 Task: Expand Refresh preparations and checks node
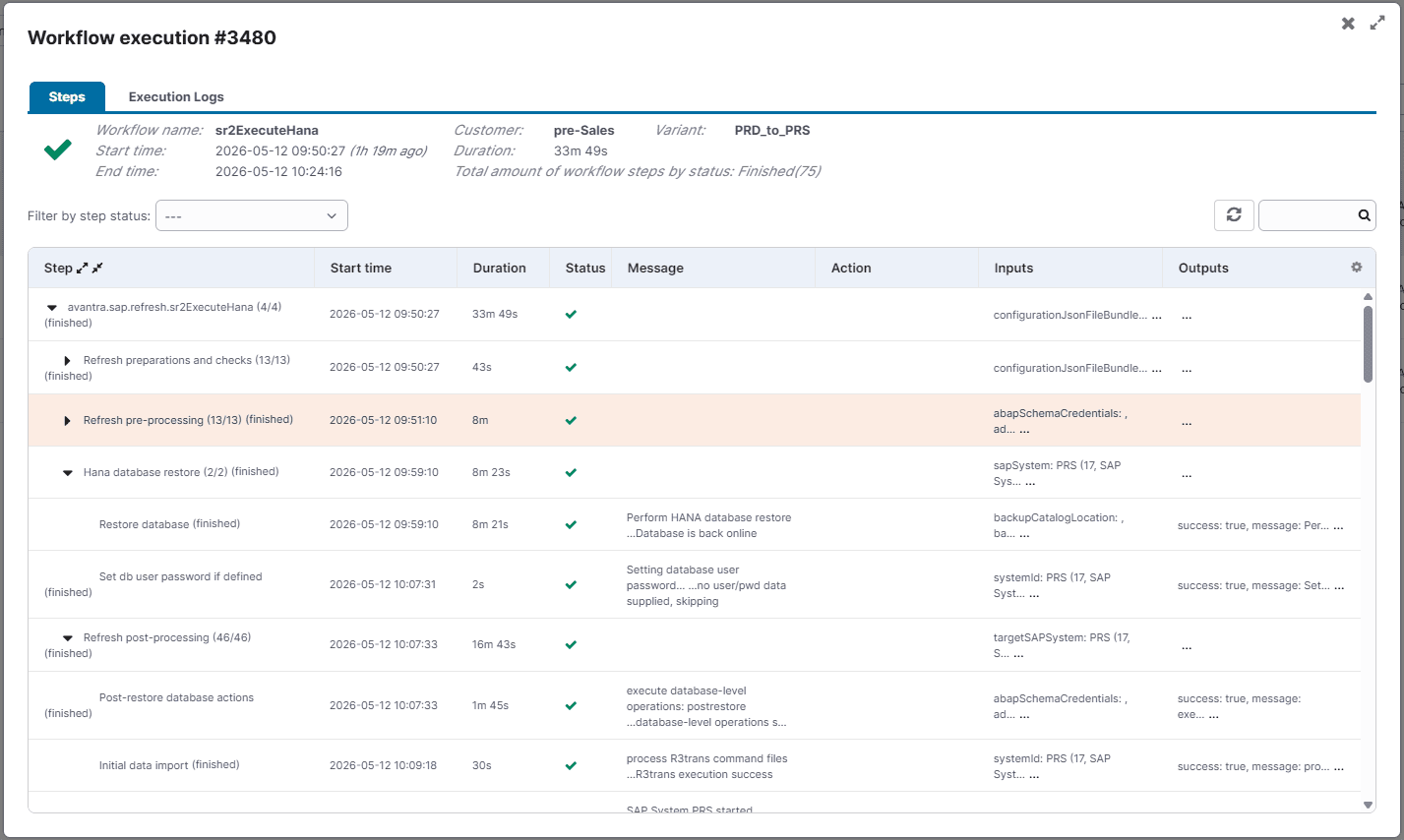tap(67, 361)
